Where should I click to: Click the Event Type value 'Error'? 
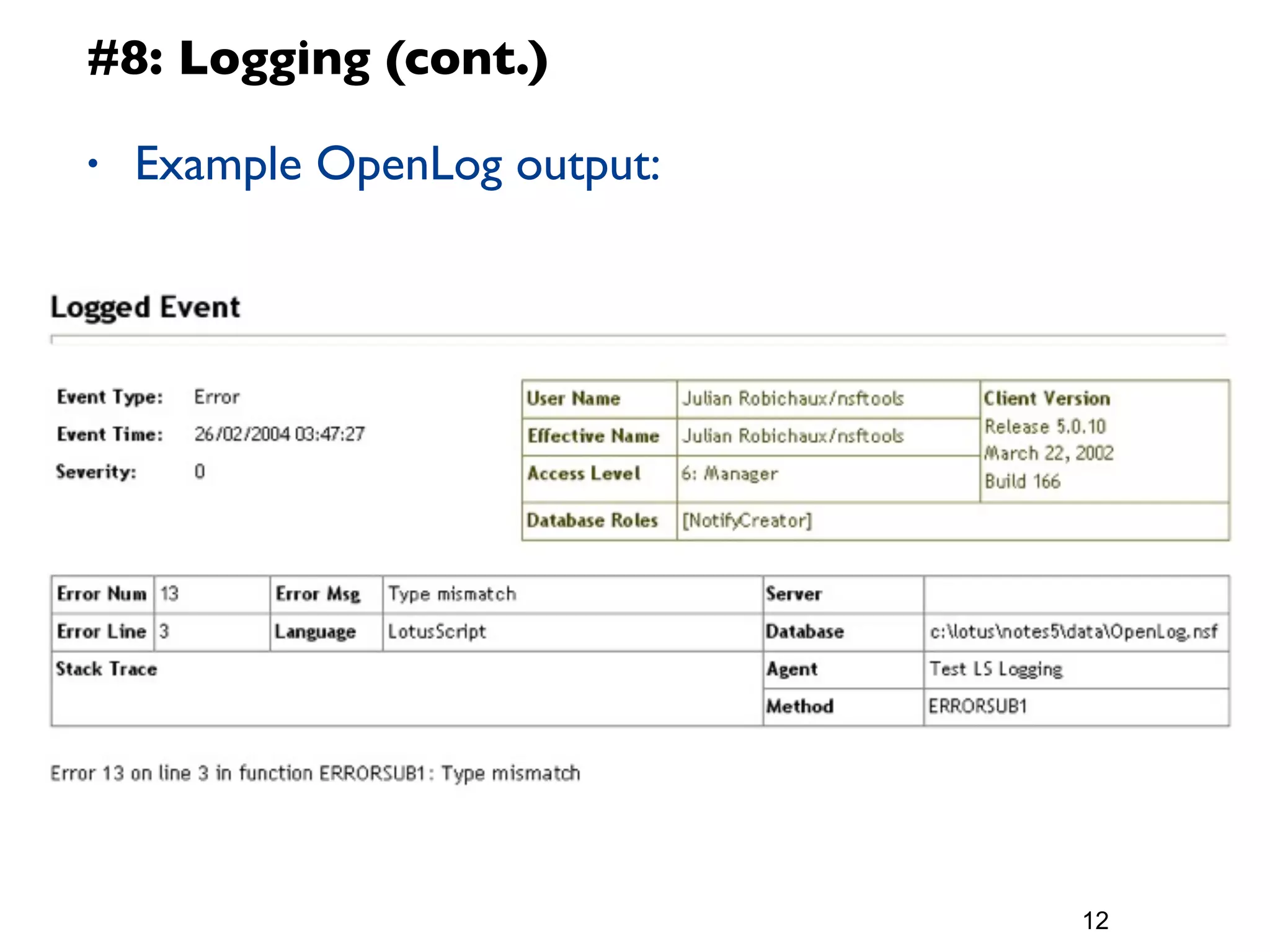tap(216, 397)
